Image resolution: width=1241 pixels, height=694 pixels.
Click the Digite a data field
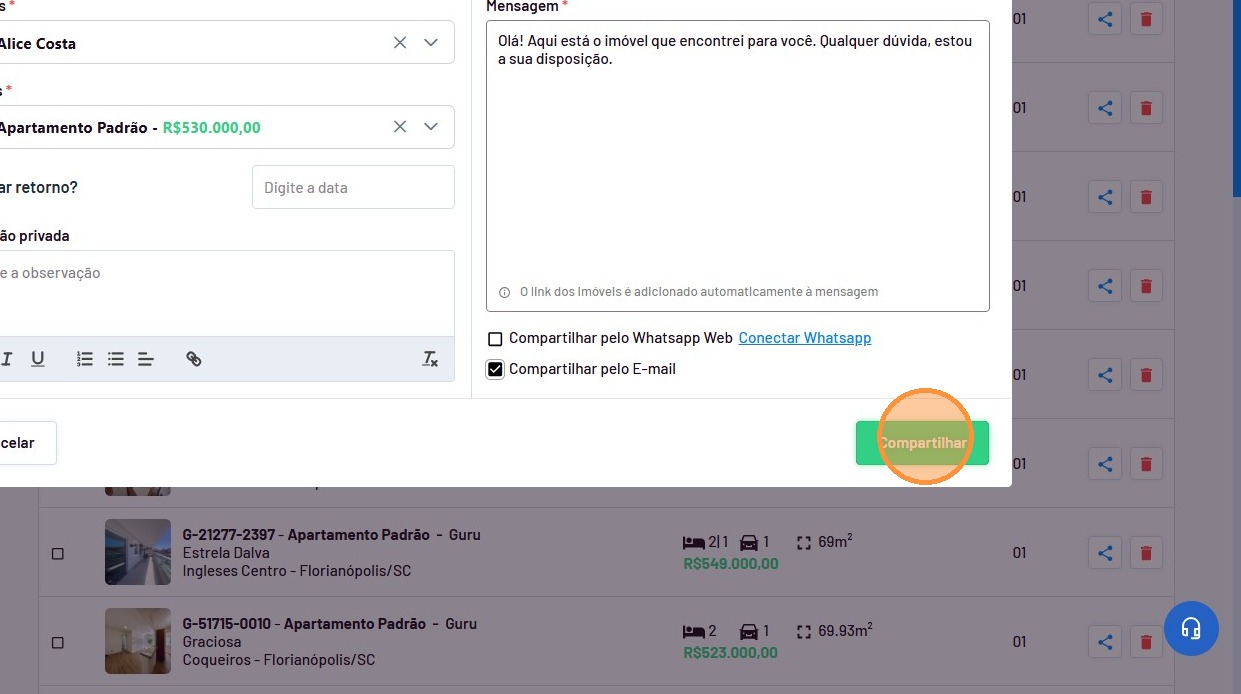(x=353, y=188)
